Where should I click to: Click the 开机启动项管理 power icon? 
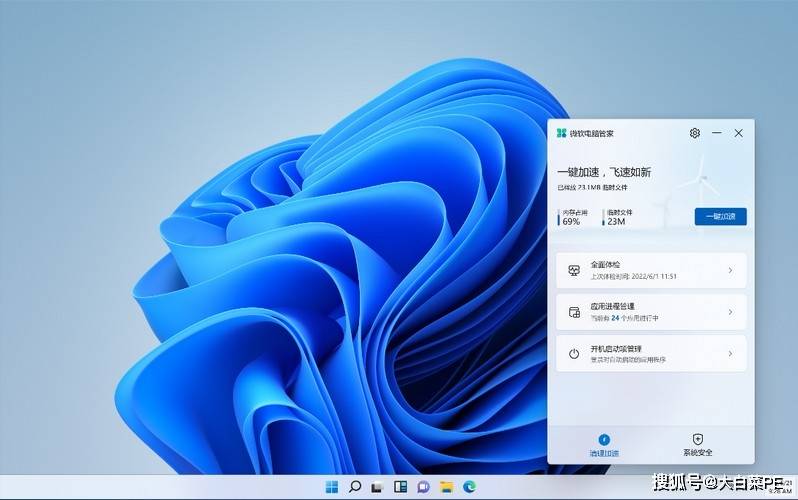574,353
